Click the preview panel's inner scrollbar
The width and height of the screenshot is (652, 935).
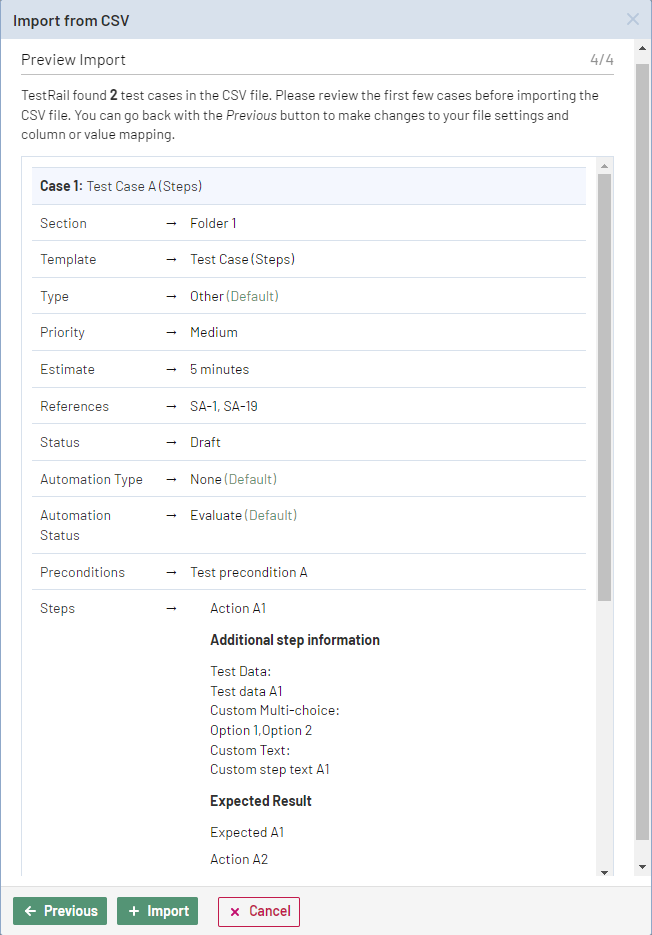pyautogui.click(x=606, y=400)
